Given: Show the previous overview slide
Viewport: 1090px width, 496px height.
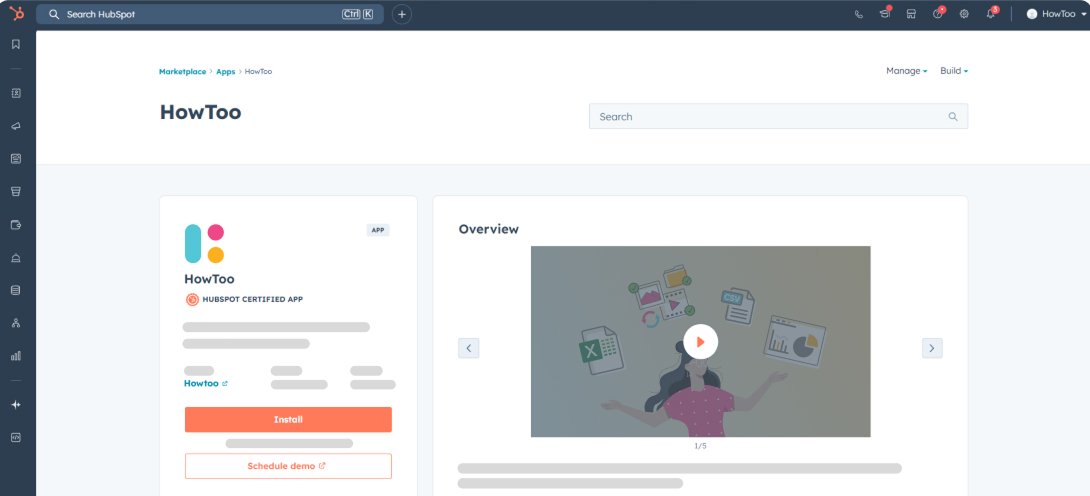Looking at the screenshot, I should [469, 348].
